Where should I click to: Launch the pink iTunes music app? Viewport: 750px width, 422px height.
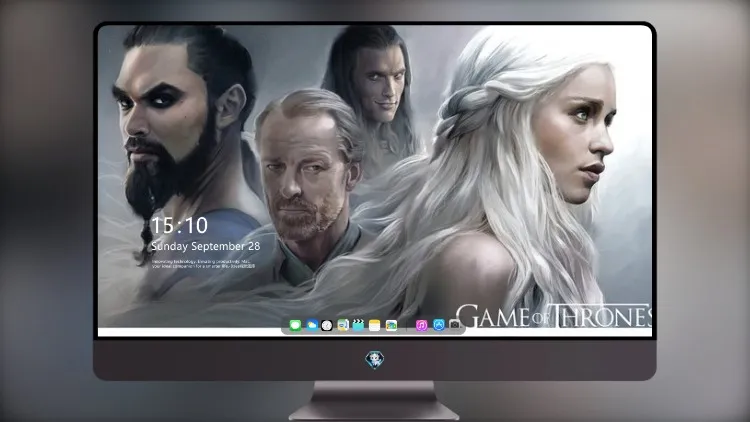(x=421, y=325)
